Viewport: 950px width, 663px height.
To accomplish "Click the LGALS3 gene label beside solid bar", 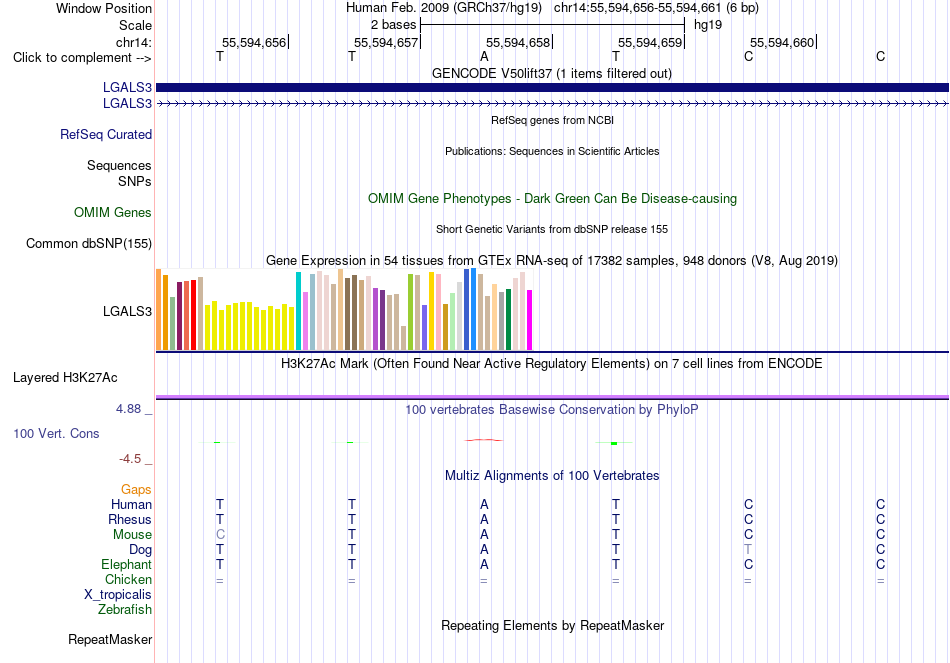I will pos(127,87).
